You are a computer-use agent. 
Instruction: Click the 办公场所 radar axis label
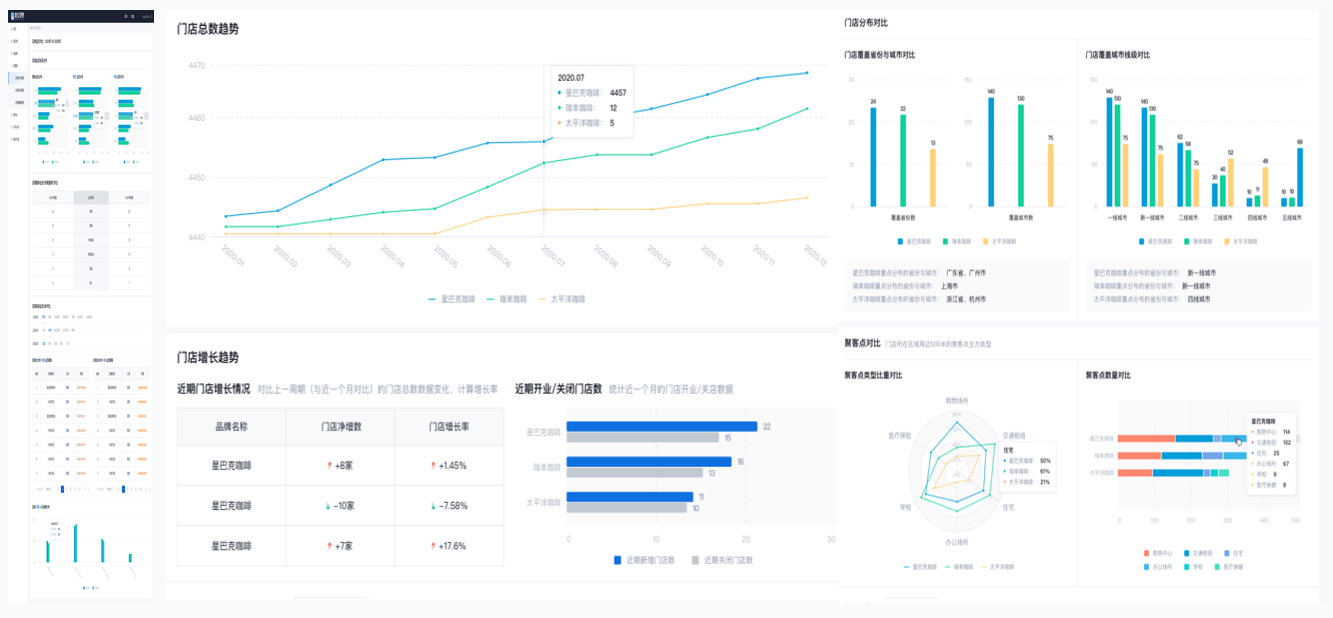(x=958, y=542)
